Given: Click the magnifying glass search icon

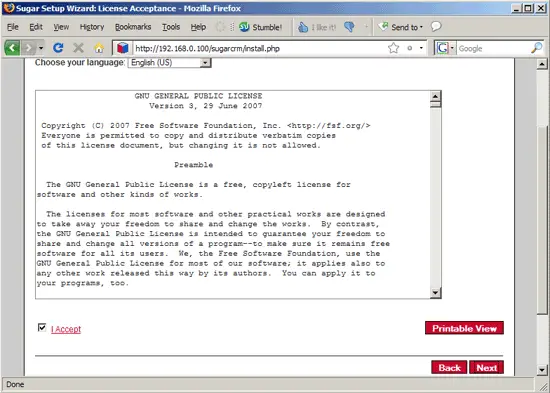Looking at the screenshot, I should click(537, 48).
